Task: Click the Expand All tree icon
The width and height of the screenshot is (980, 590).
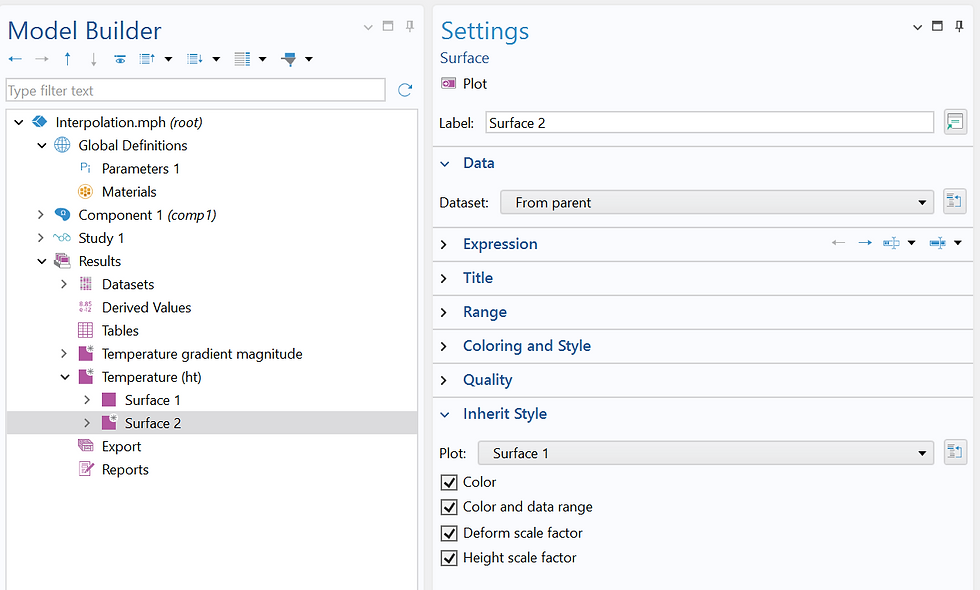Action: pyautogui.click(x=194, y=59)
